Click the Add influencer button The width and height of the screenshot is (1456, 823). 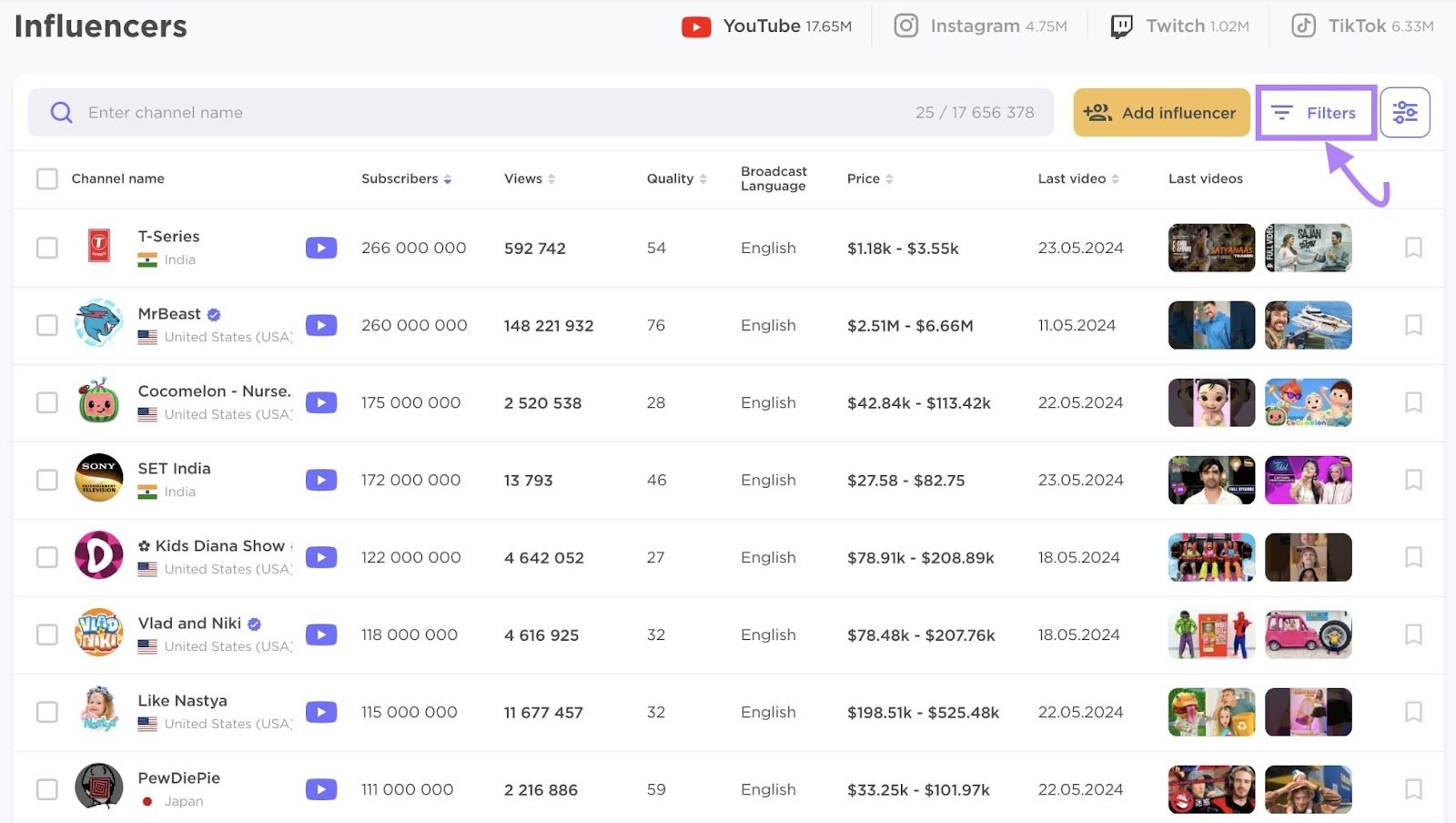1161,112
